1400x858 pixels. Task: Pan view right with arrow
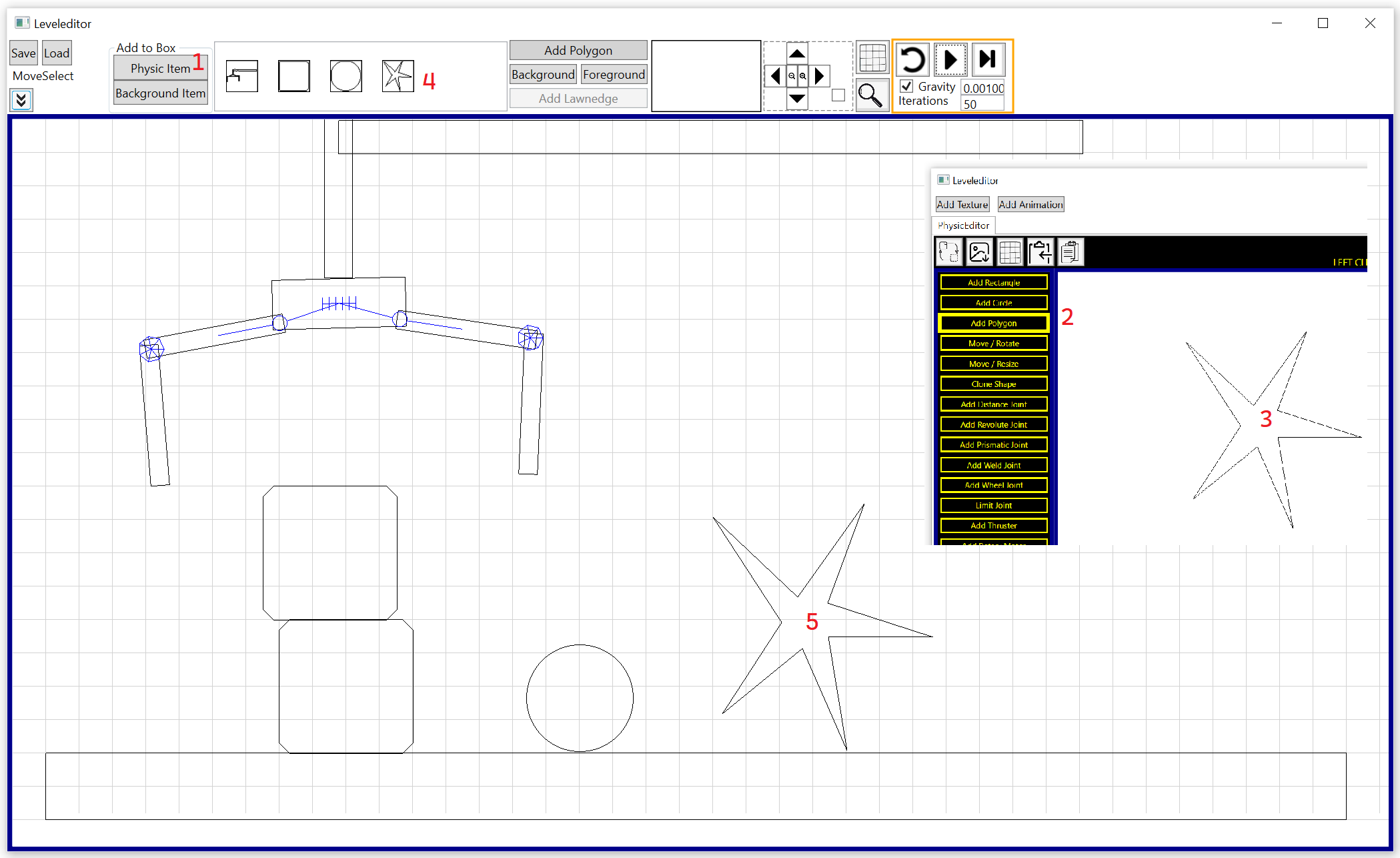pos(820,75)
